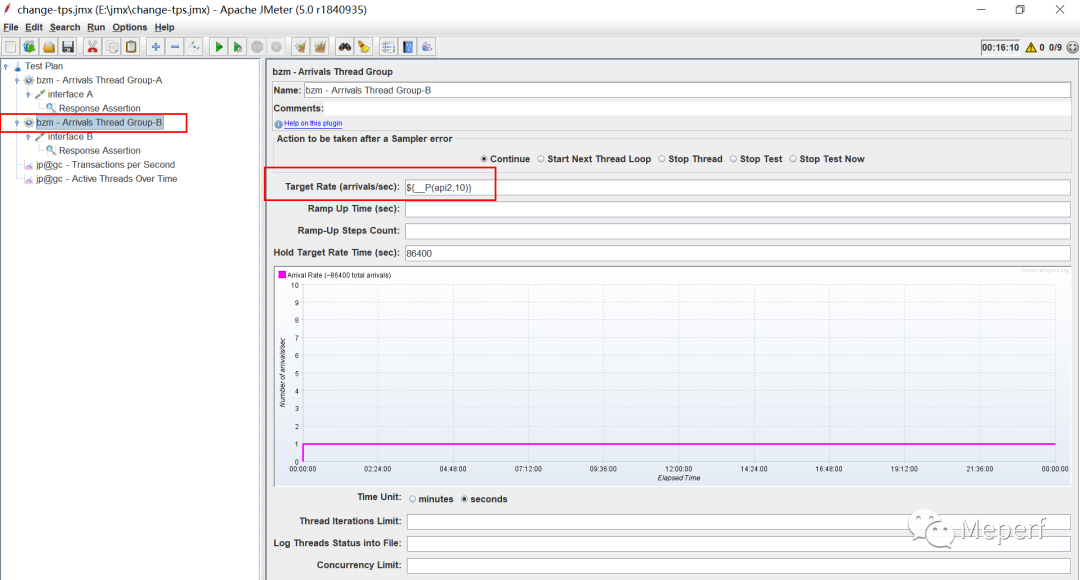Open the Help menu
This screenshot has height=580, width=1080.
point(165,28)
